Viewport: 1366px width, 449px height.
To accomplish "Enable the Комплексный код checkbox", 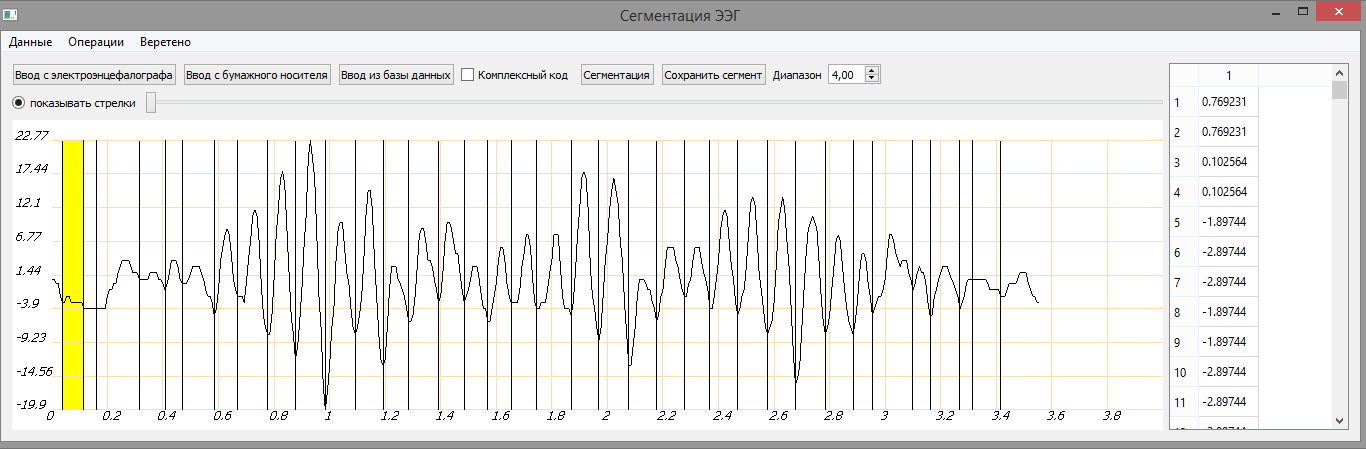I will pos(467,75).
